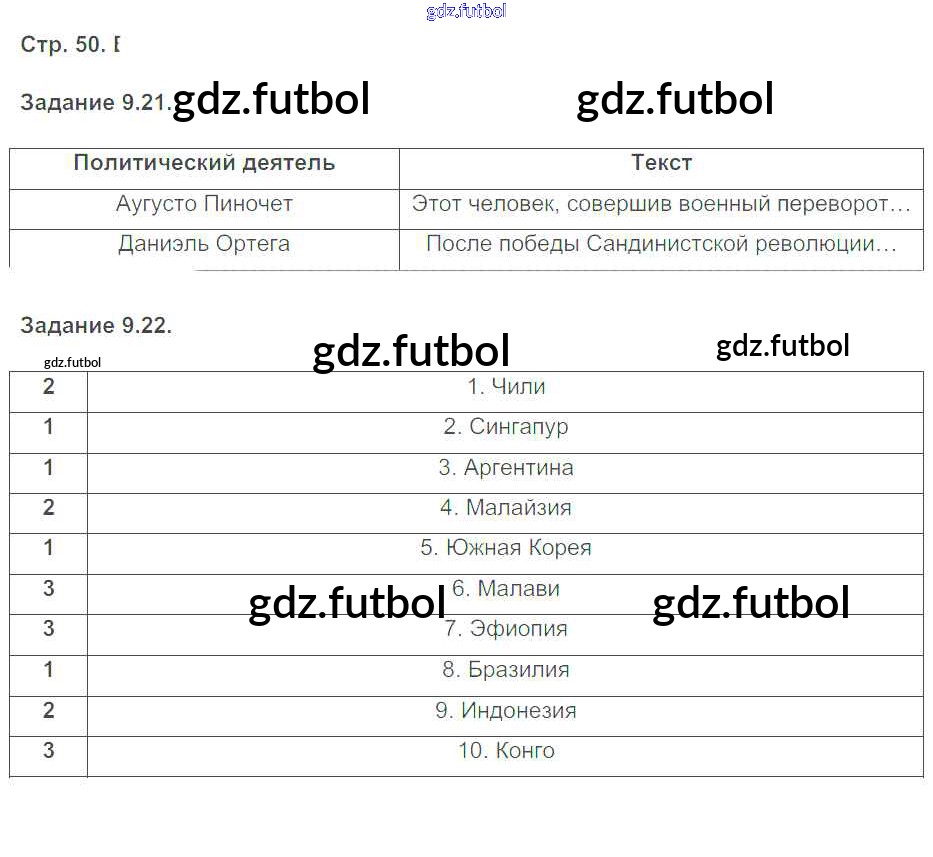The width and height of the screenshot is (933, 857).
Task: Select the 'Задание 9.22.' heading
Action: click(x=96, y=325)
